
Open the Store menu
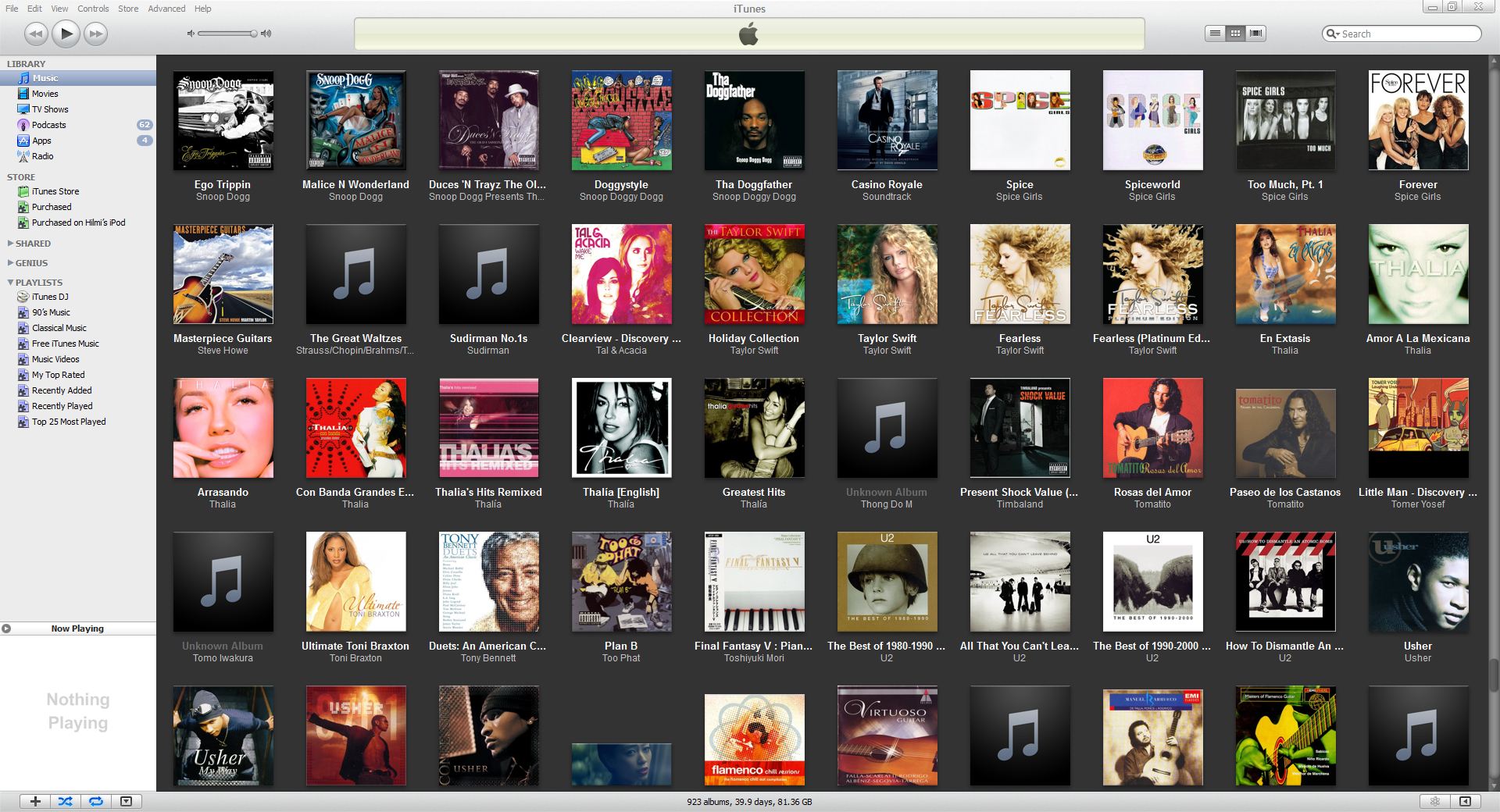[128, 9]
